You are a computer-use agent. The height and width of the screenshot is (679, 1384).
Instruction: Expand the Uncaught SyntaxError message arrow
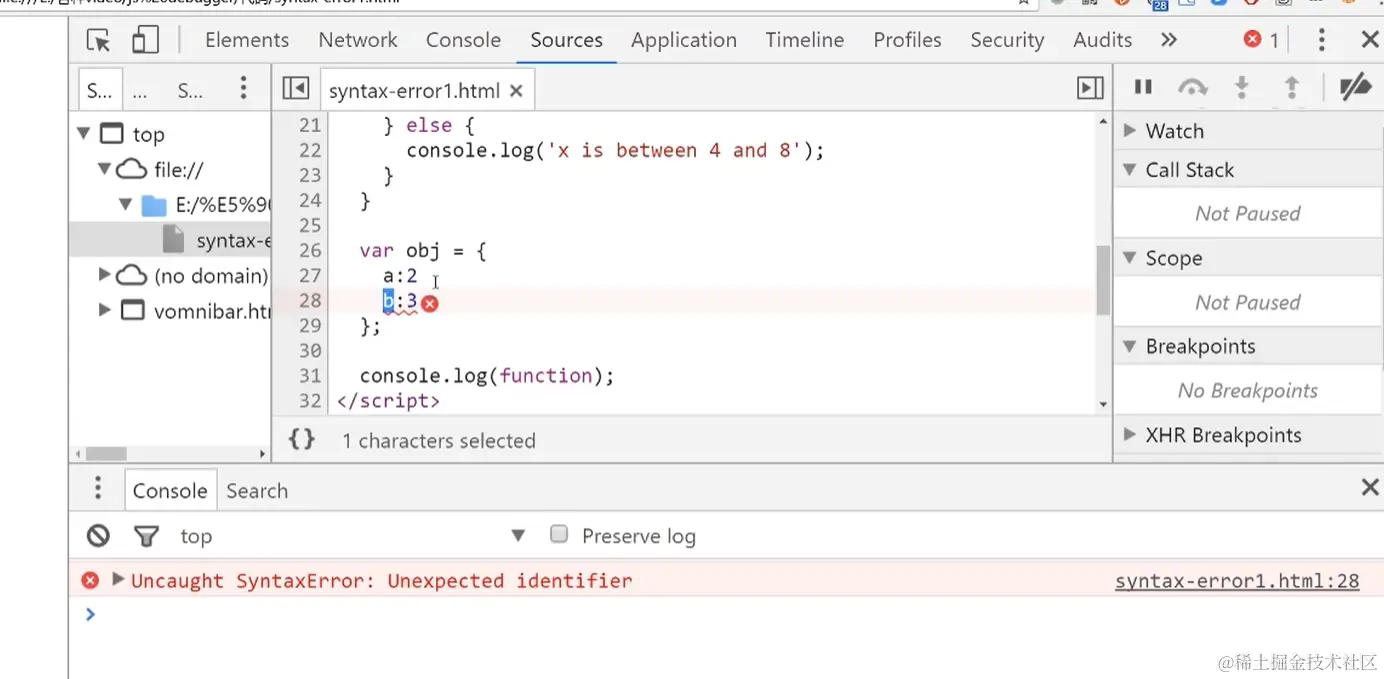click(x=117, y=579)
